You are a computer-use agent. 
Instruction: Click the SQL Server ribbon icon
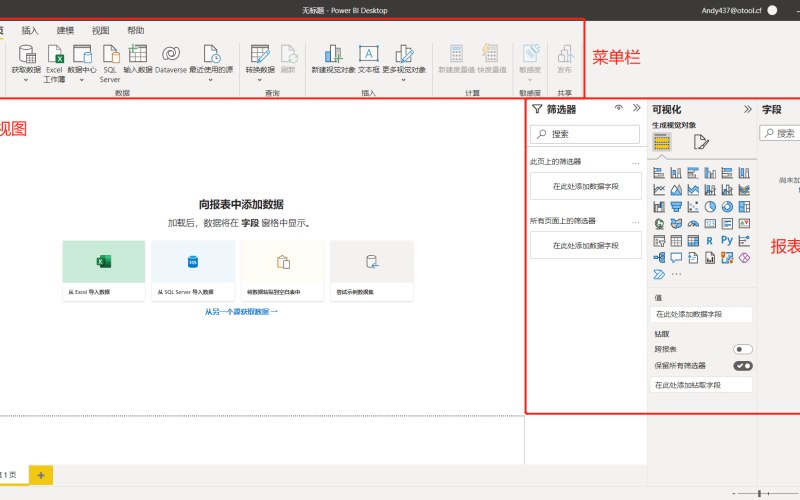click(x=111, y=54)
